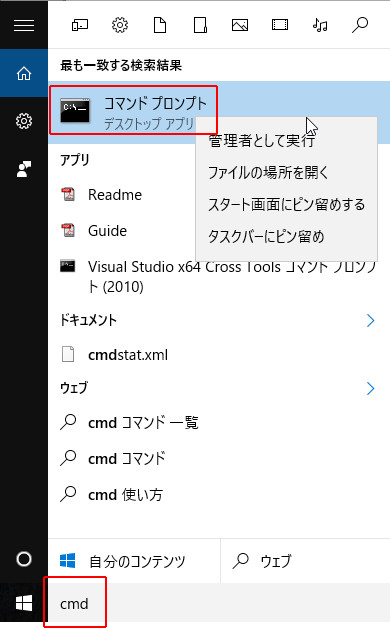
Task: Filter results by apps icon
Action: pos(80,25)
